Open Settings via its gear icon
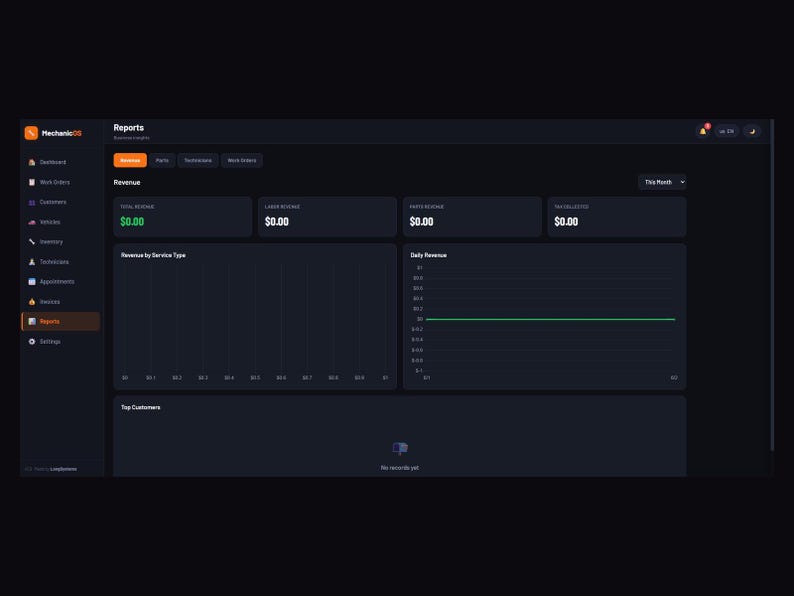794x596 pixels. coord(32,341)
